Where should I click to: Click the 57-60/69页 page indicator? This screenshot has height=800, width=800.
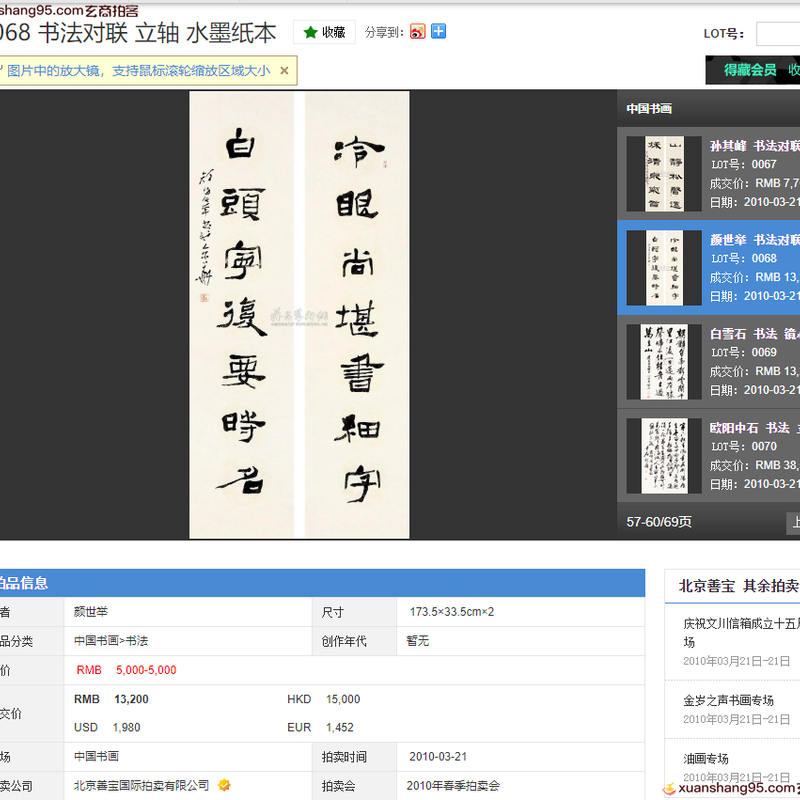click(x=659, y=522)
